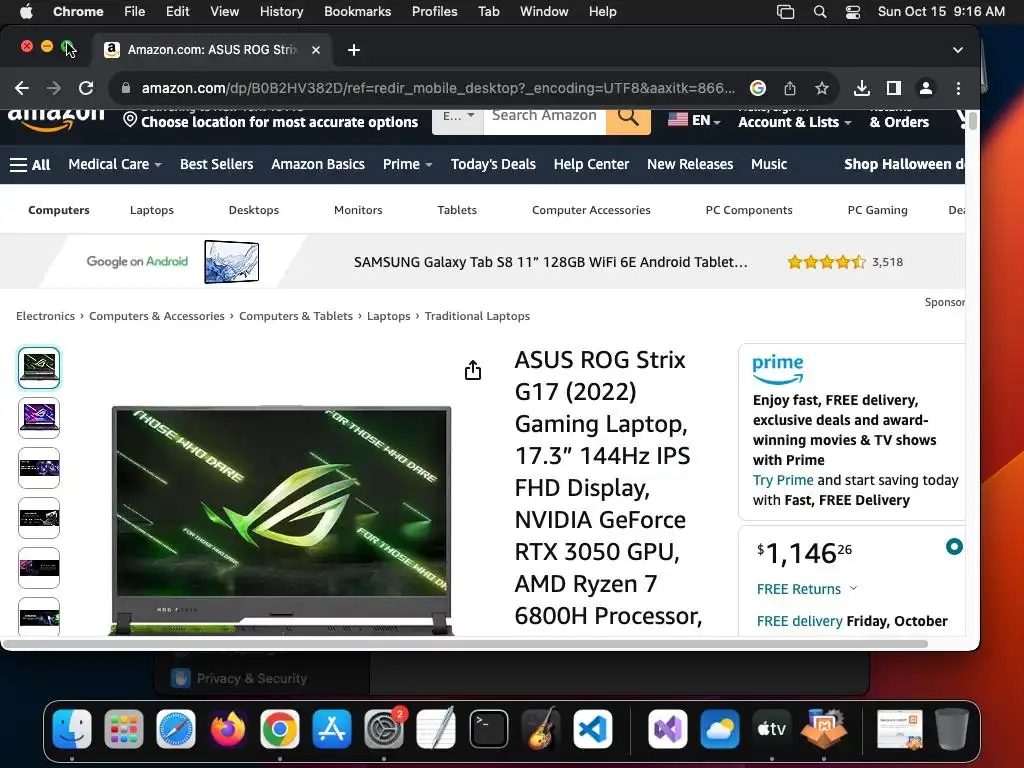Image resolution: width=1024 pixels, height=768 pixels.
Task: Open Finder in the Dock
Action: coord(72,729)
